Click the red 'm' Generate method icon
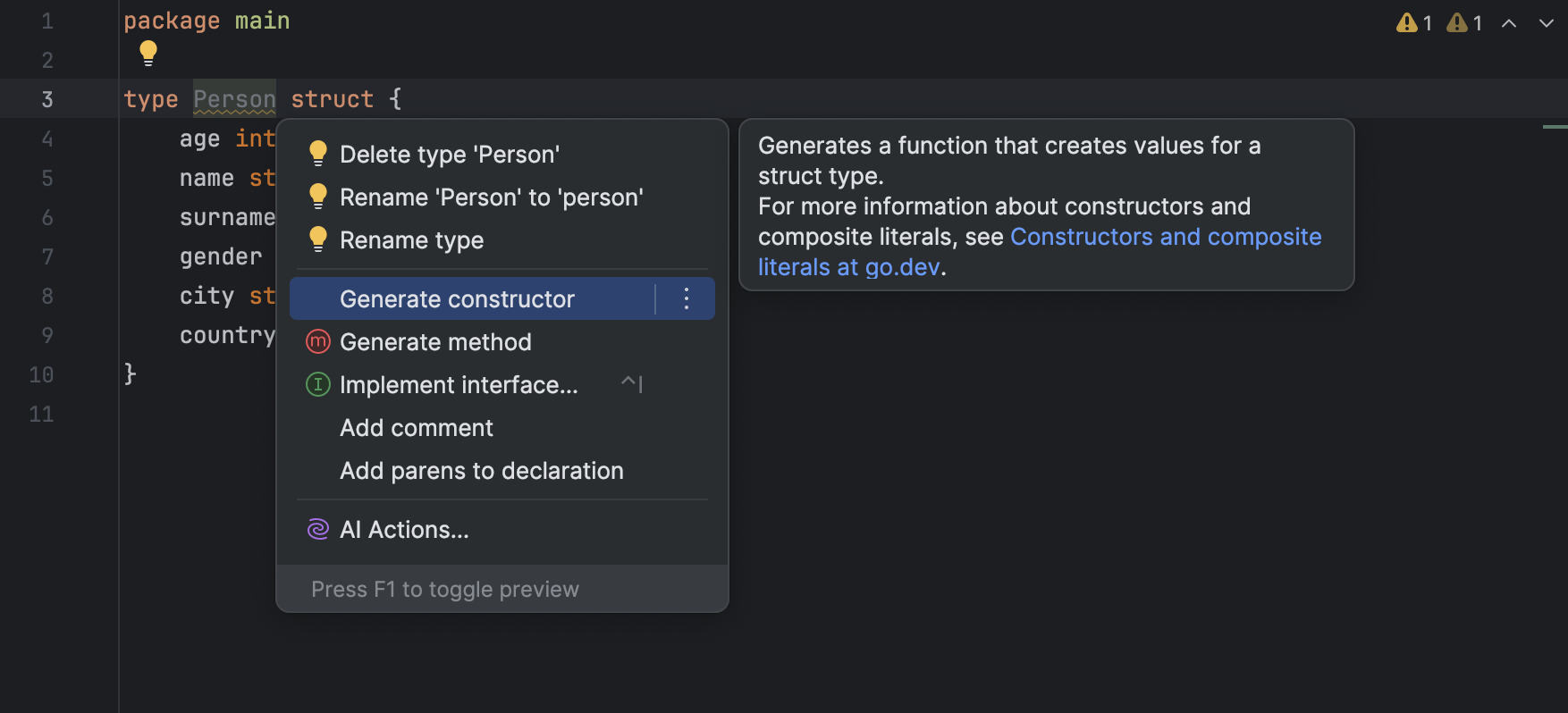The height and width of the screenshot is (713, 1568). point(317,341)
